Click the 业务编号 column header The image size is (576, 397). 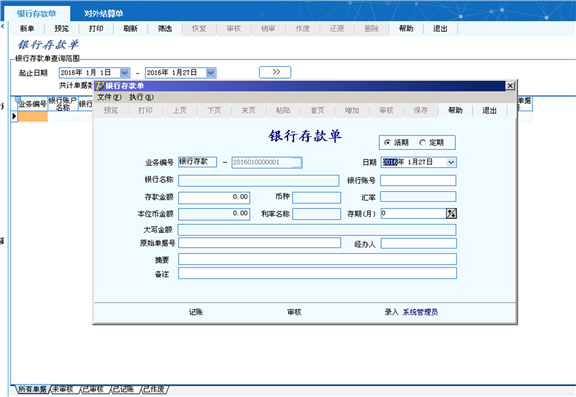click(x=33, y=104)
